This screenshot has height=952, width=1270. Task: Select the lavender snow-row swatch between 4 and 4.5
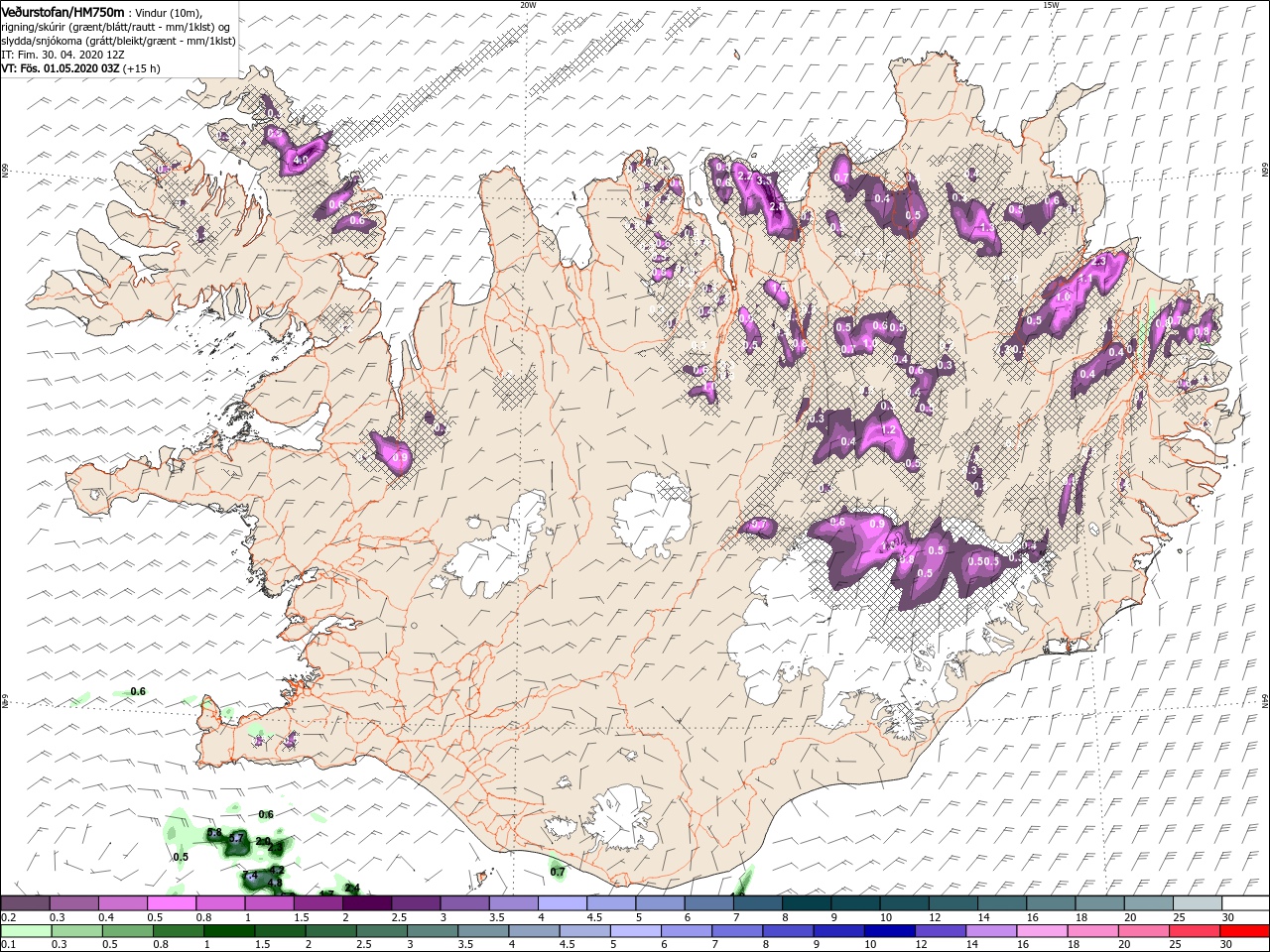click(x=562, y=903)
